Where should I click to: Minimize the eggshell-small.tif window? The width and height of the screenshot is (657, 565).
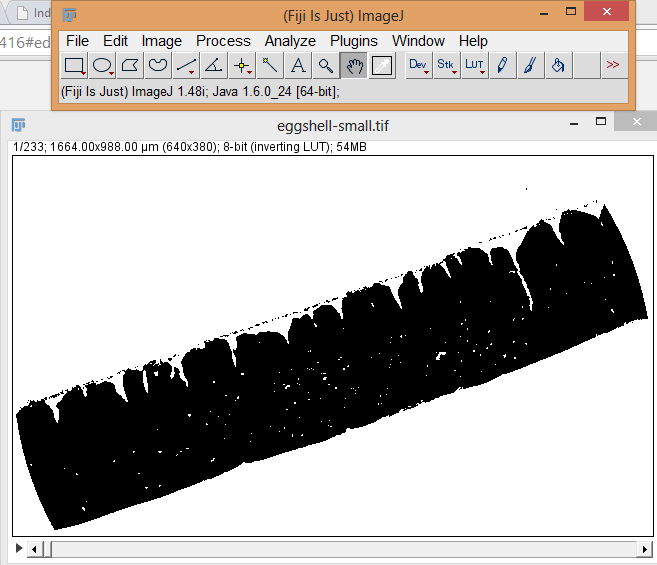coord(574,124)
